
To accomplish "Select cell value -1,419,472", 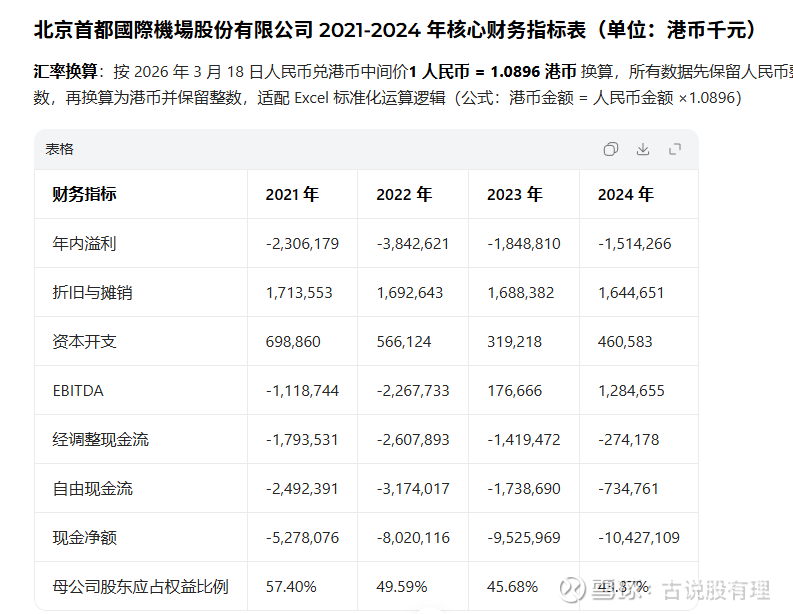I will click(x=524, y=440).
